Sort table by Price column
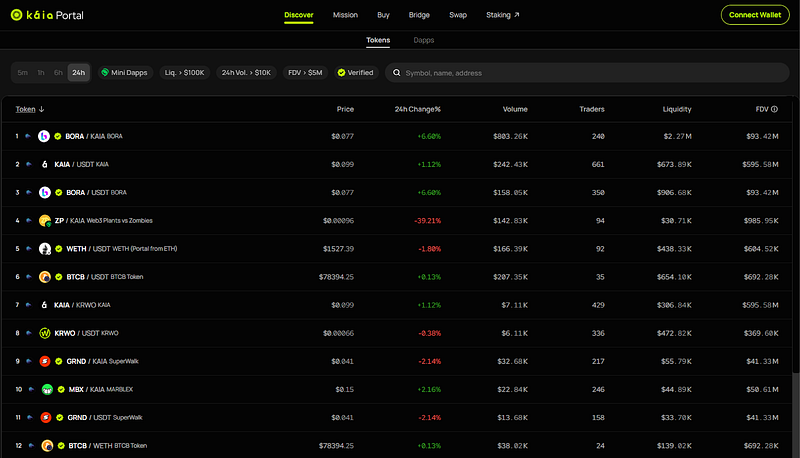The width and height of the screenshot is (800, 458). tap(345, 109)
